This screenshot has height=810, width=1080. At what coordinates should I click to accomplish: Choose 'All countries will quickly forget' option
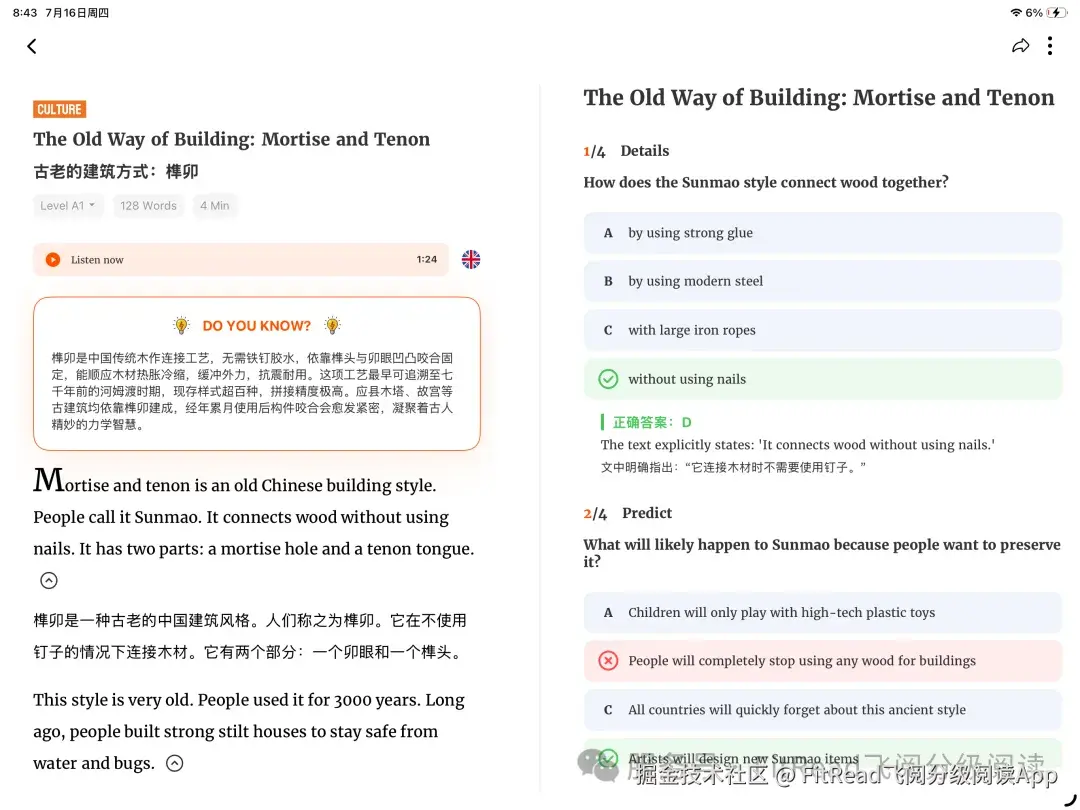click(x=822, y=709)
